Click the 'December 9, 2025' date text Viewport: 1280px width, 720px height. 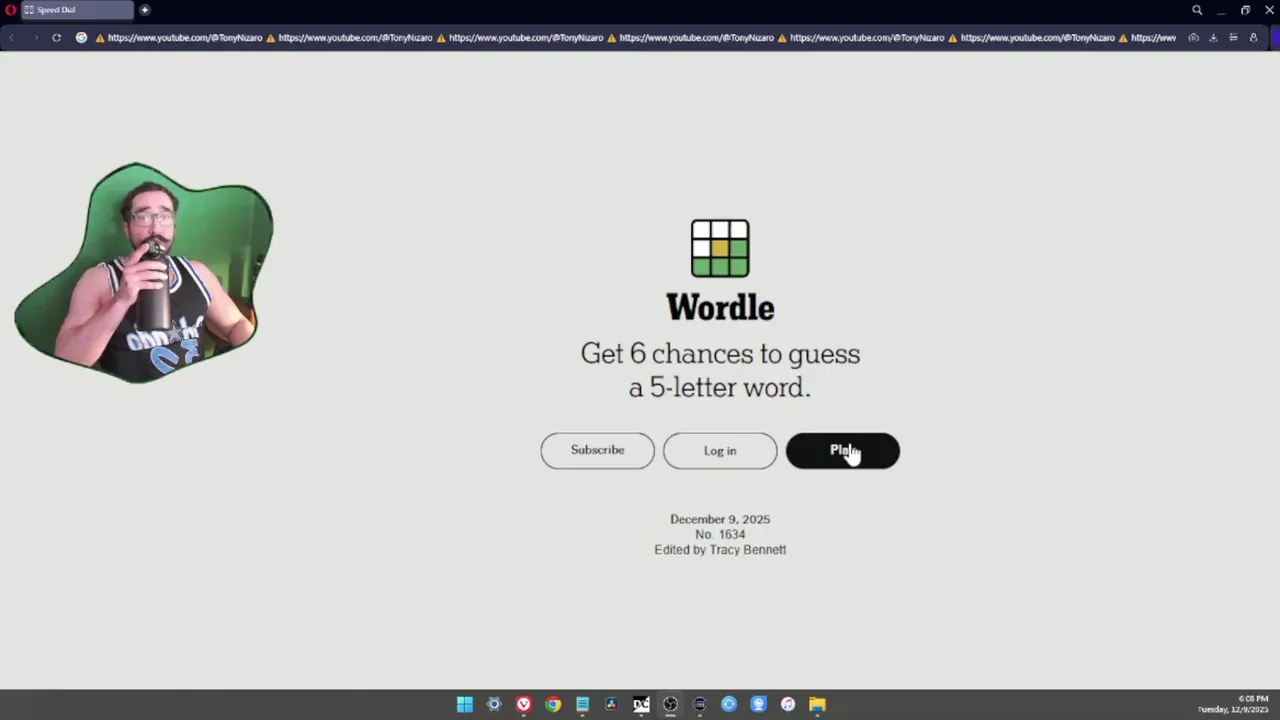coord(720,519)
